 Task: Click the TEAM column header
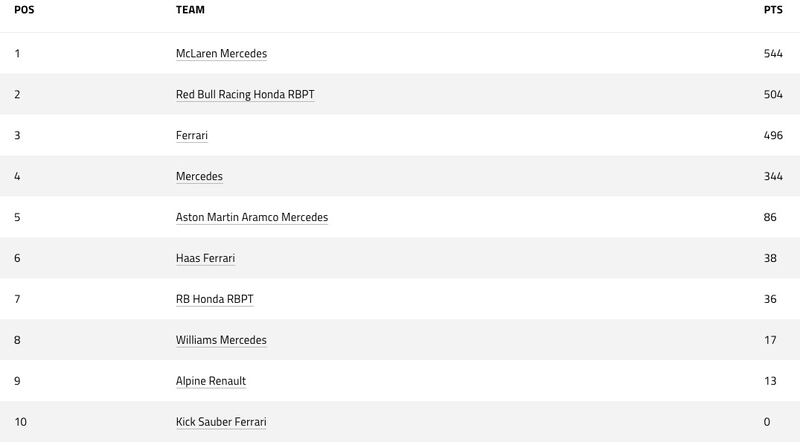click(x=190, y=9)
